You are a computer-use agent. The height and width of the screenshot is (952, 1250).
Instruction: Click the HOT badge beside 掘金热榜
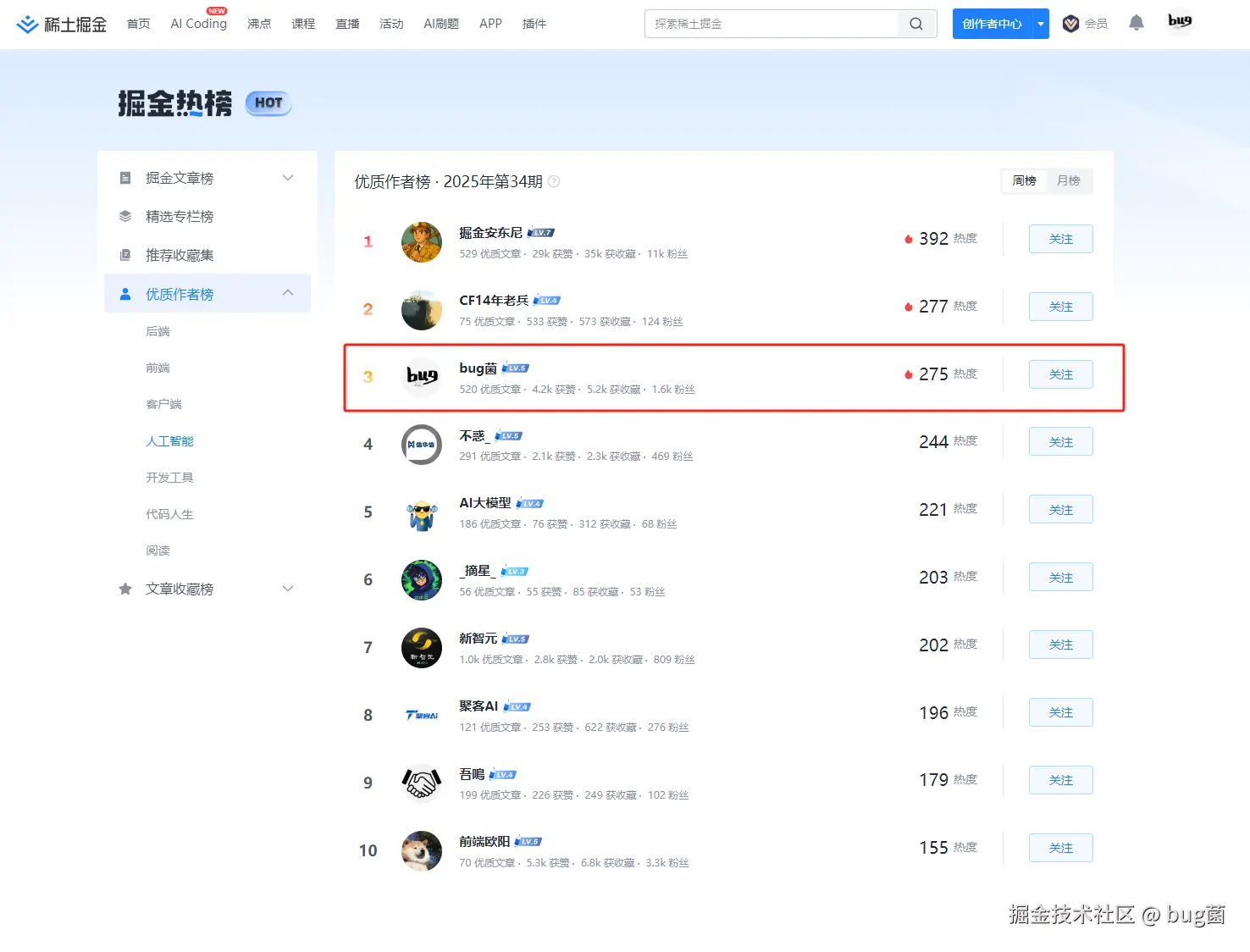268,103
